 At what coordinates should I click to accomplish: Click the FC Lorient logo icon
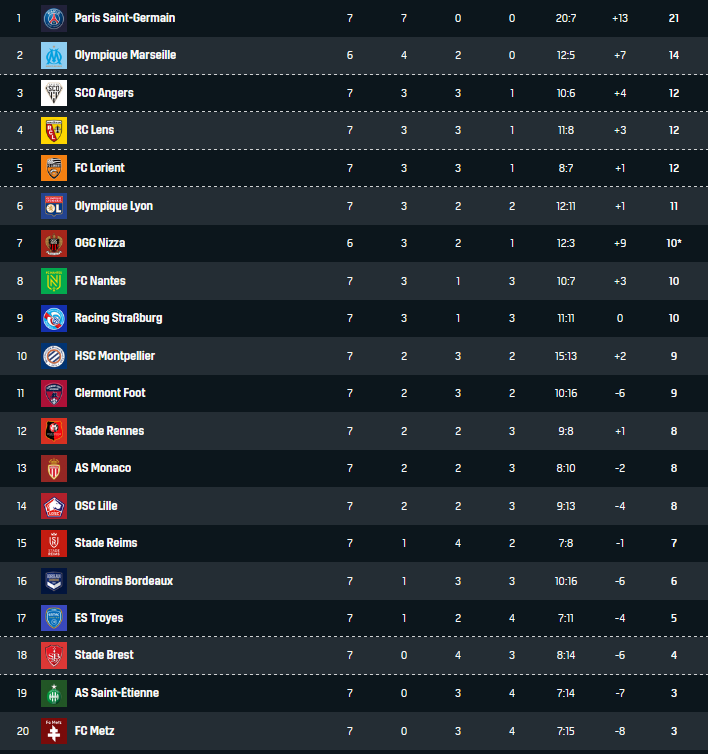53,168
